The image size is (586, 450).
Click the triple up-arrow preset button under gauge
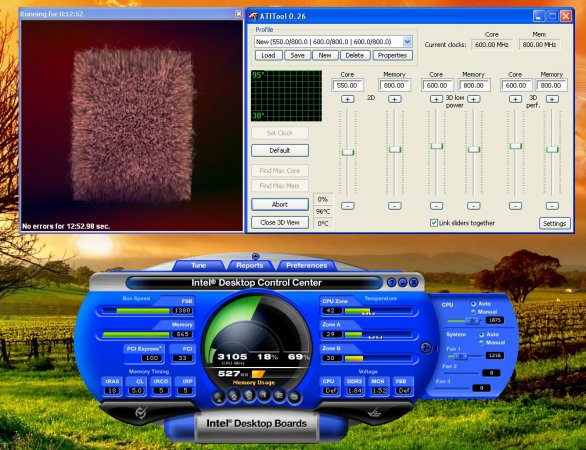(x=249, y=395)
